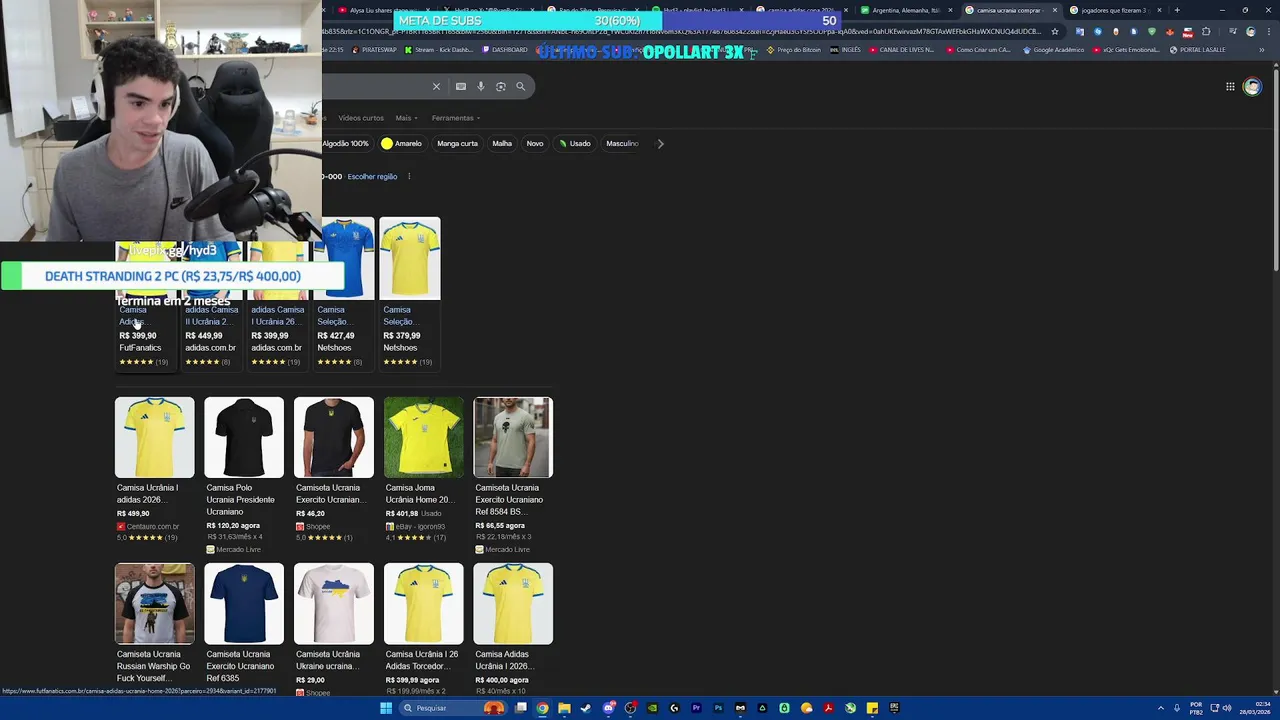The image size is (1280, 720).
Task: Open the PIRATESWAP bookmark
Action: pyautogui.click(x=374, y=49)
